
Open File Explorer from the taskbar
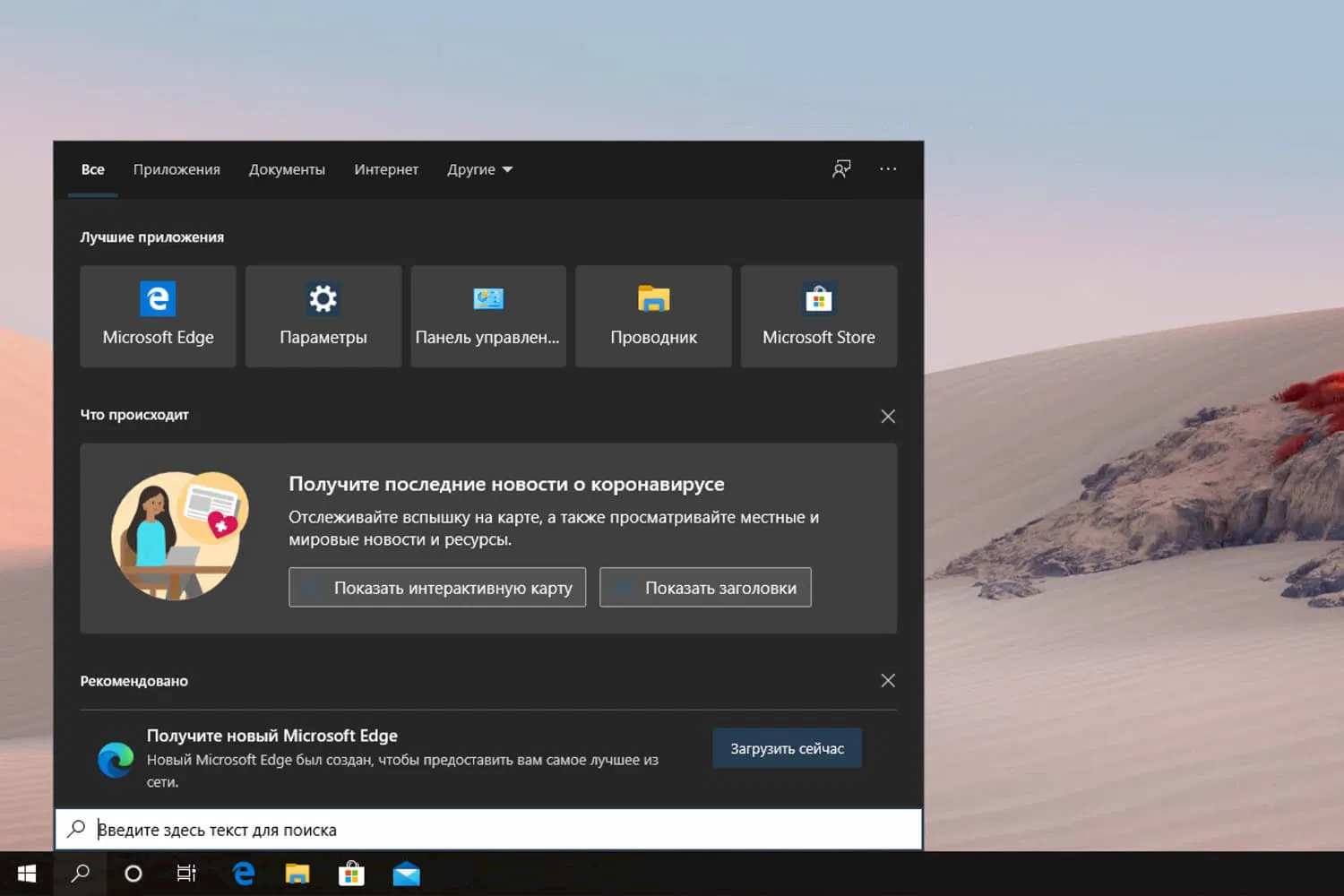click(297, 874)
